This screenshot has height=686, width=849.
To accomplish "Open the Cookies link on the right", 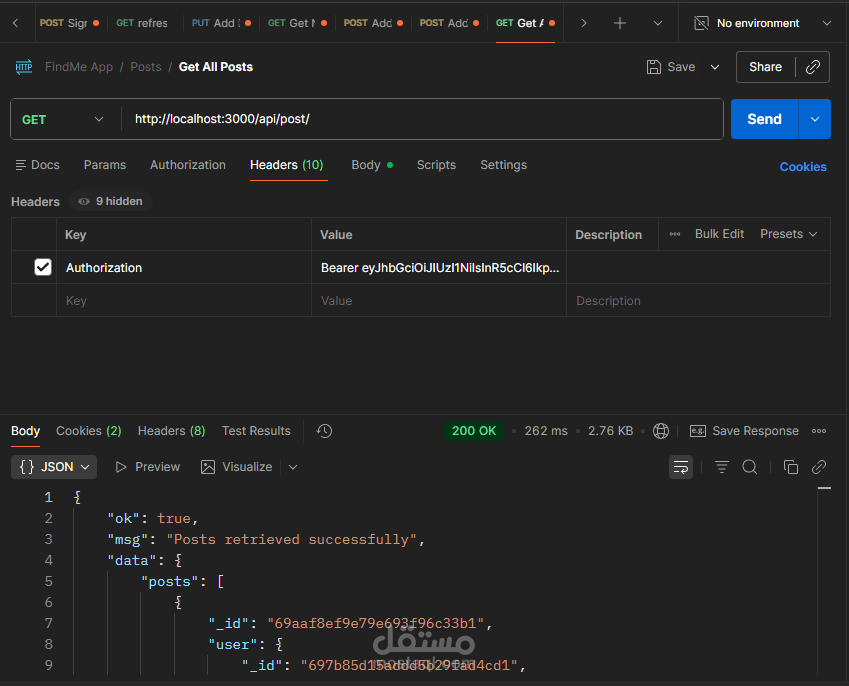I will [x=802, y=167].
